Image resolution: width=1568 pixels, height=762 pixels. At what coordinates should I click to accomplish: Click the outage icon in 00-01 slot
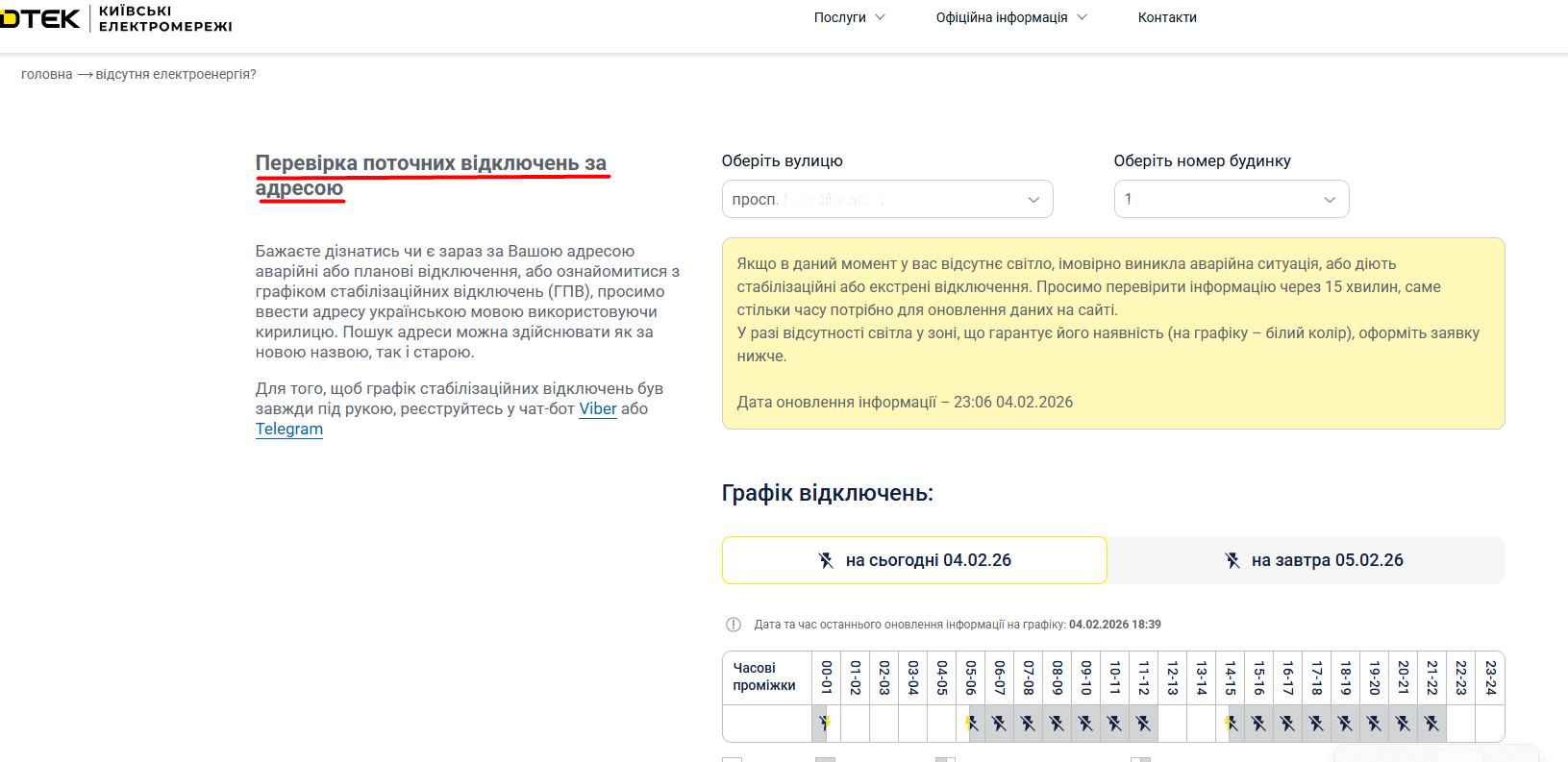coord(825,723)
